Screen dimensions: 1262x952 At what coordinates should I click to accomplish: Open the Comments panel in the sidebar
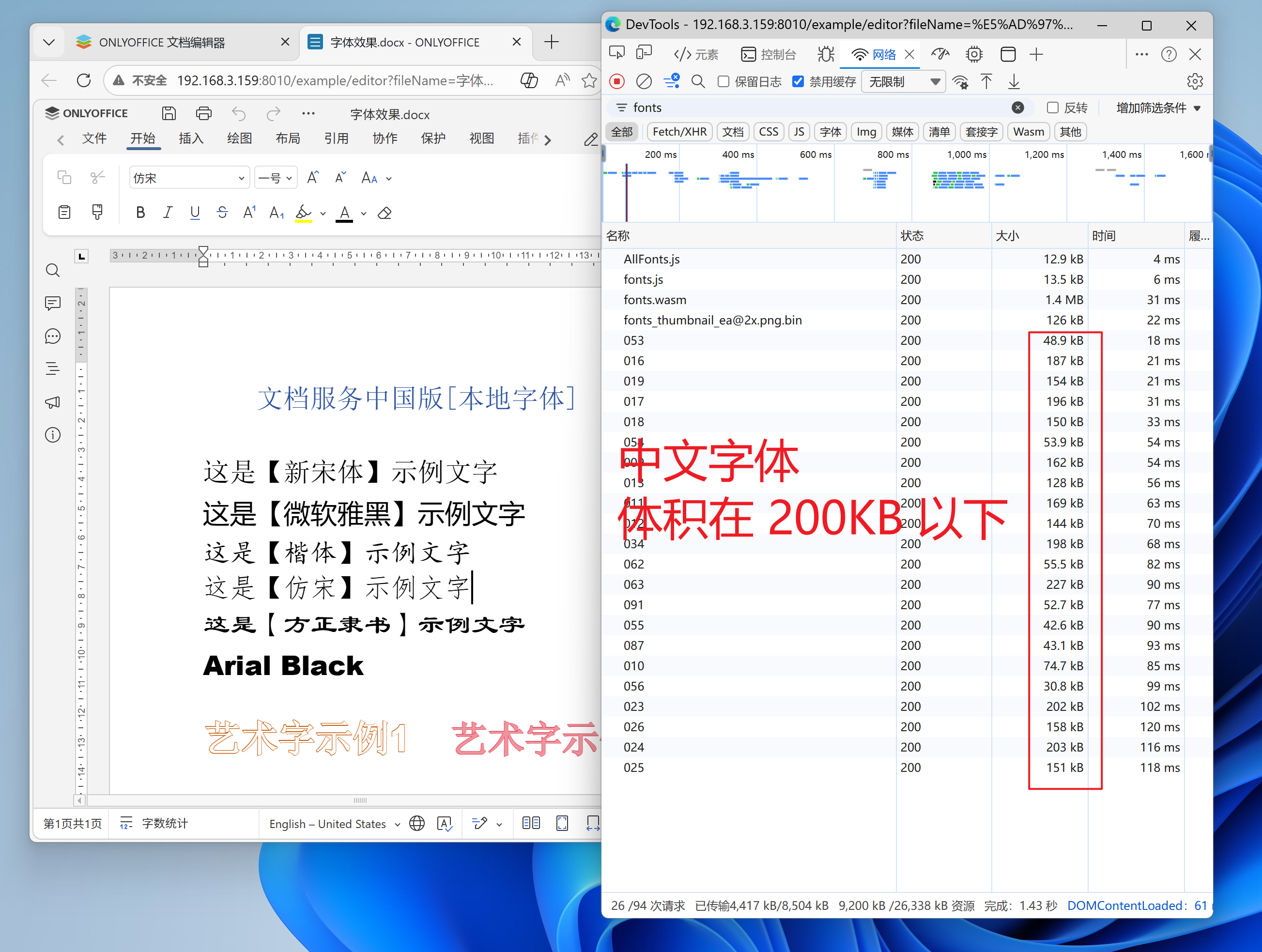click(x=52, y=303)
